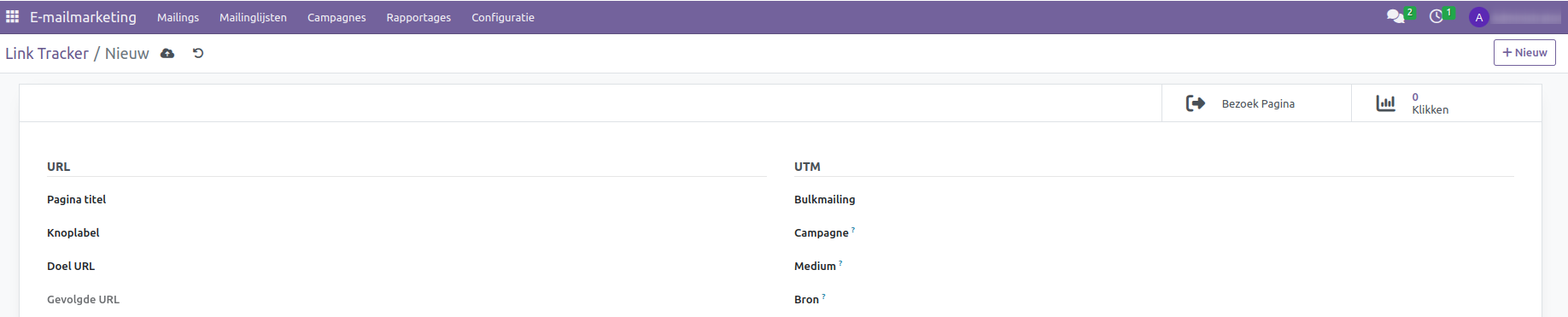Click the Nieuw button

tap(1524, 53)
